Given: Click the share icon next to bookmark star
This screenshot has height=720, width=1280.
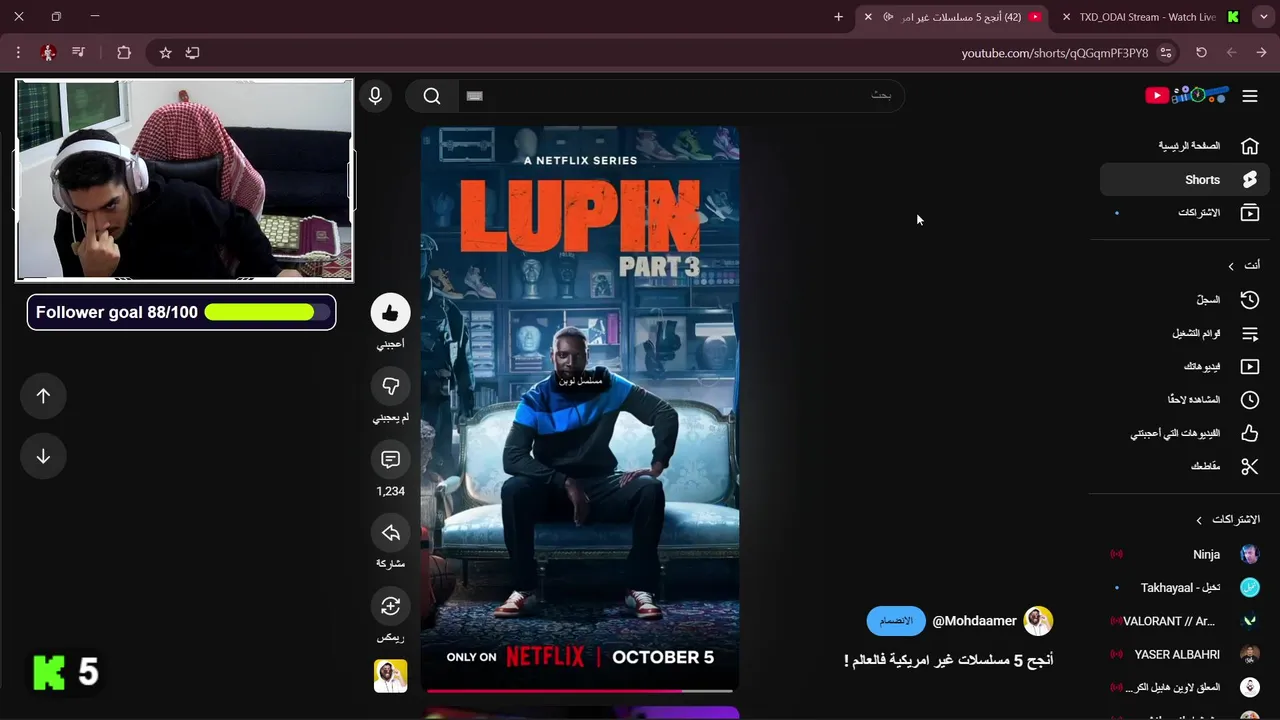Looking at the screenshot, I should (193, 53).
